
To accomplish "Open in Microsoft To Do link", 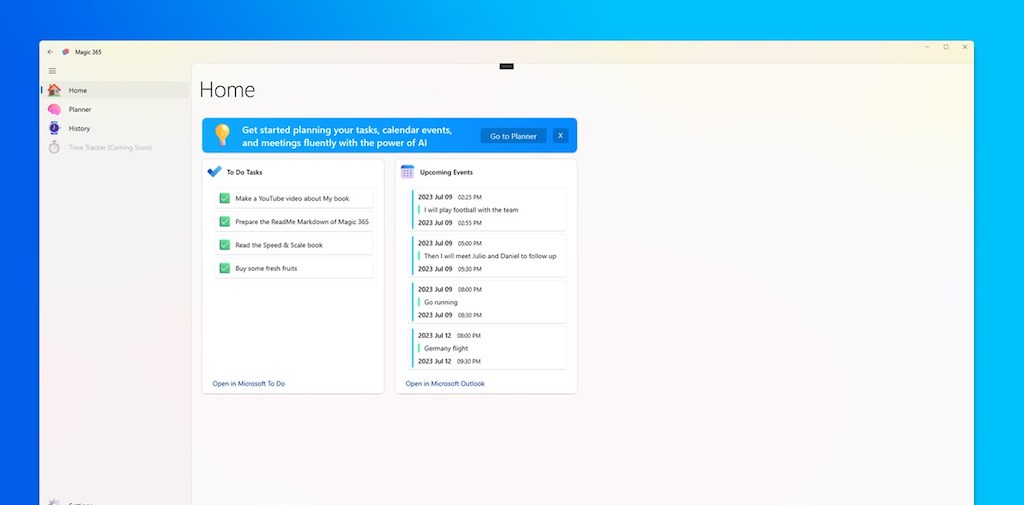I will 248,383.
